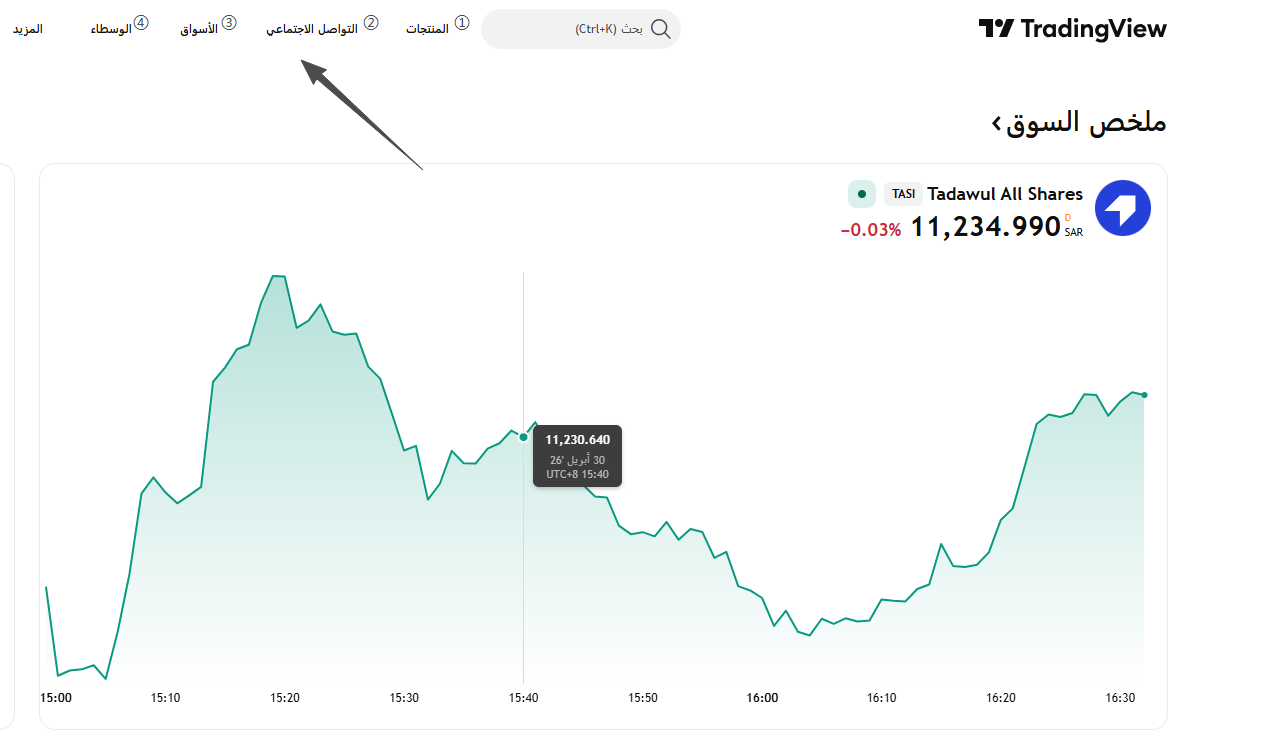Click the Tadawul All Shares round logo
This screenshot has width=1262, height=743.
(1123, 208)
